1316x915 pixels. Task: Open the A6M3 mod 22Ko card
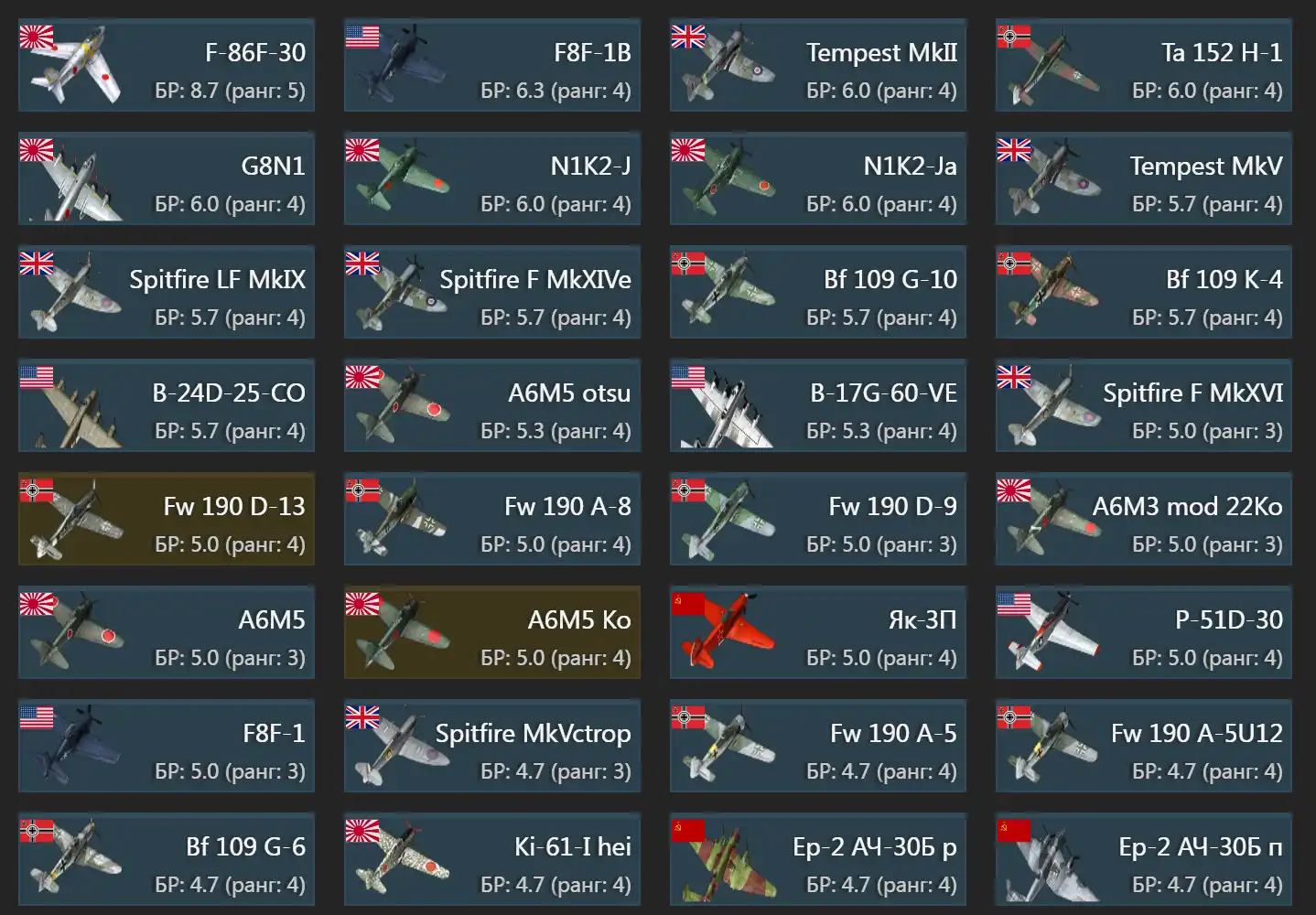pyautogui.click(x=1144, y=519)
